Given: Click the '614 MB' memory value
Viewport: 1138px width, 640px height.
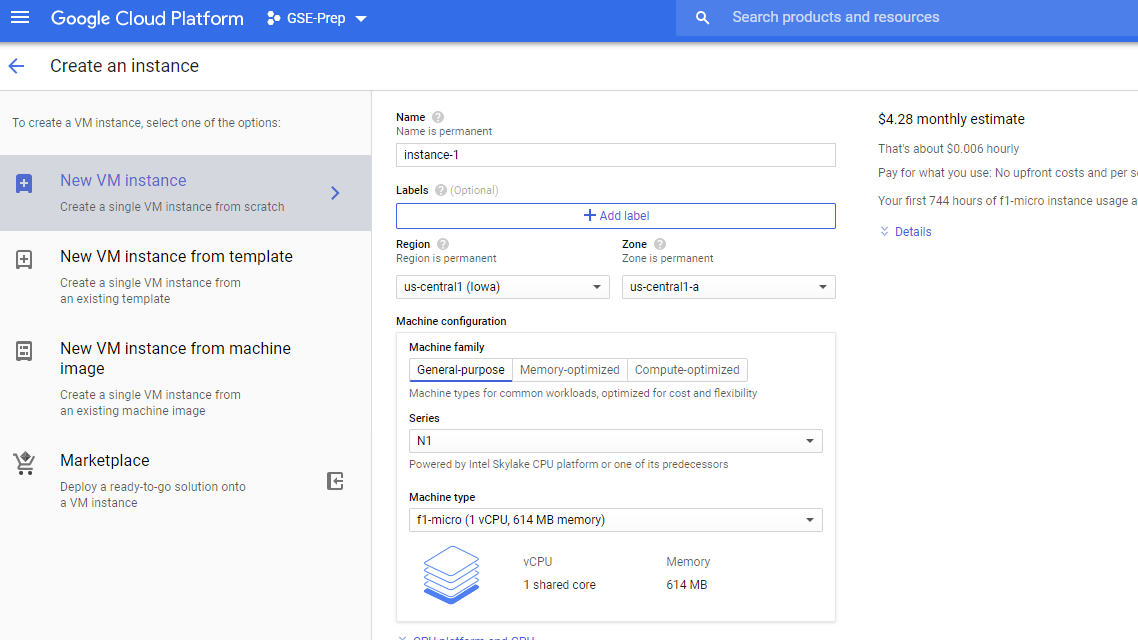Looking at the screenshot, I should 687,585.
